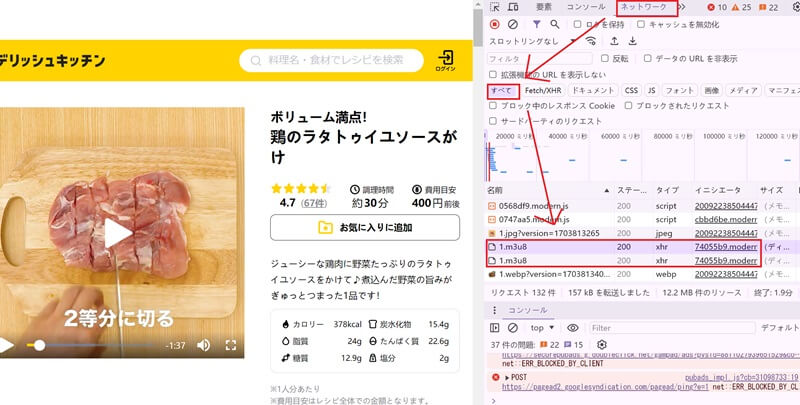Enable the ログを保持 checkbox
Screen dimensions: 800x405
[x=577, y=24]
